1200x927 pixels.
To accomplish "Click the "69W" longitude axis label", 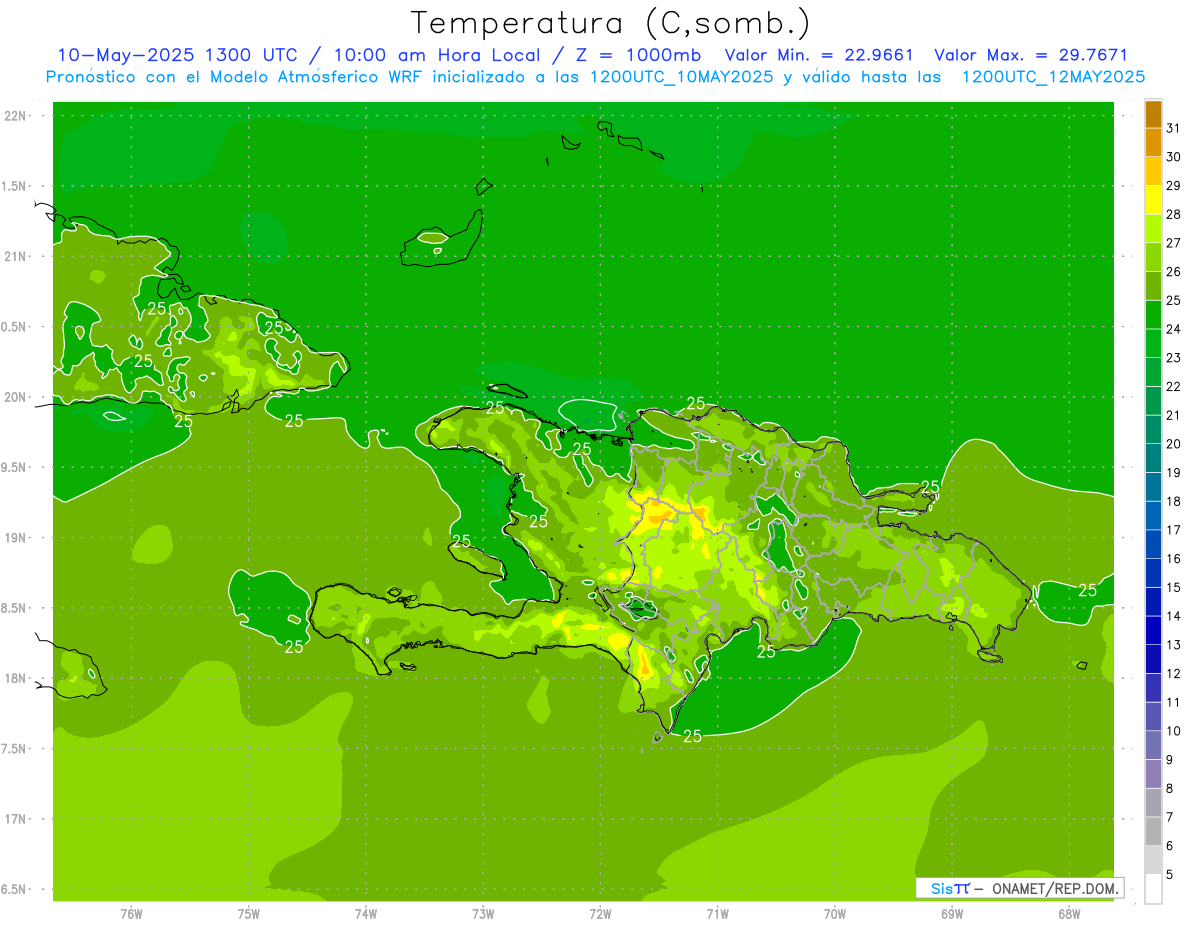I will [x=952, y=914].
